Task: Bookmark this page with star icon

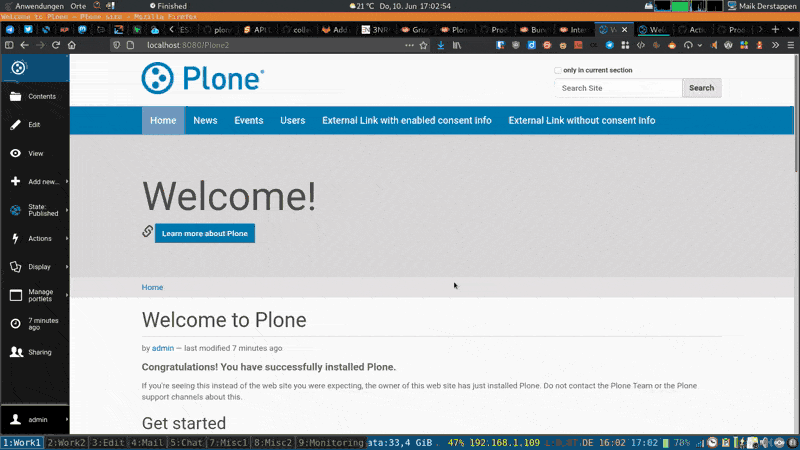Action: click(x=423, y=45)
